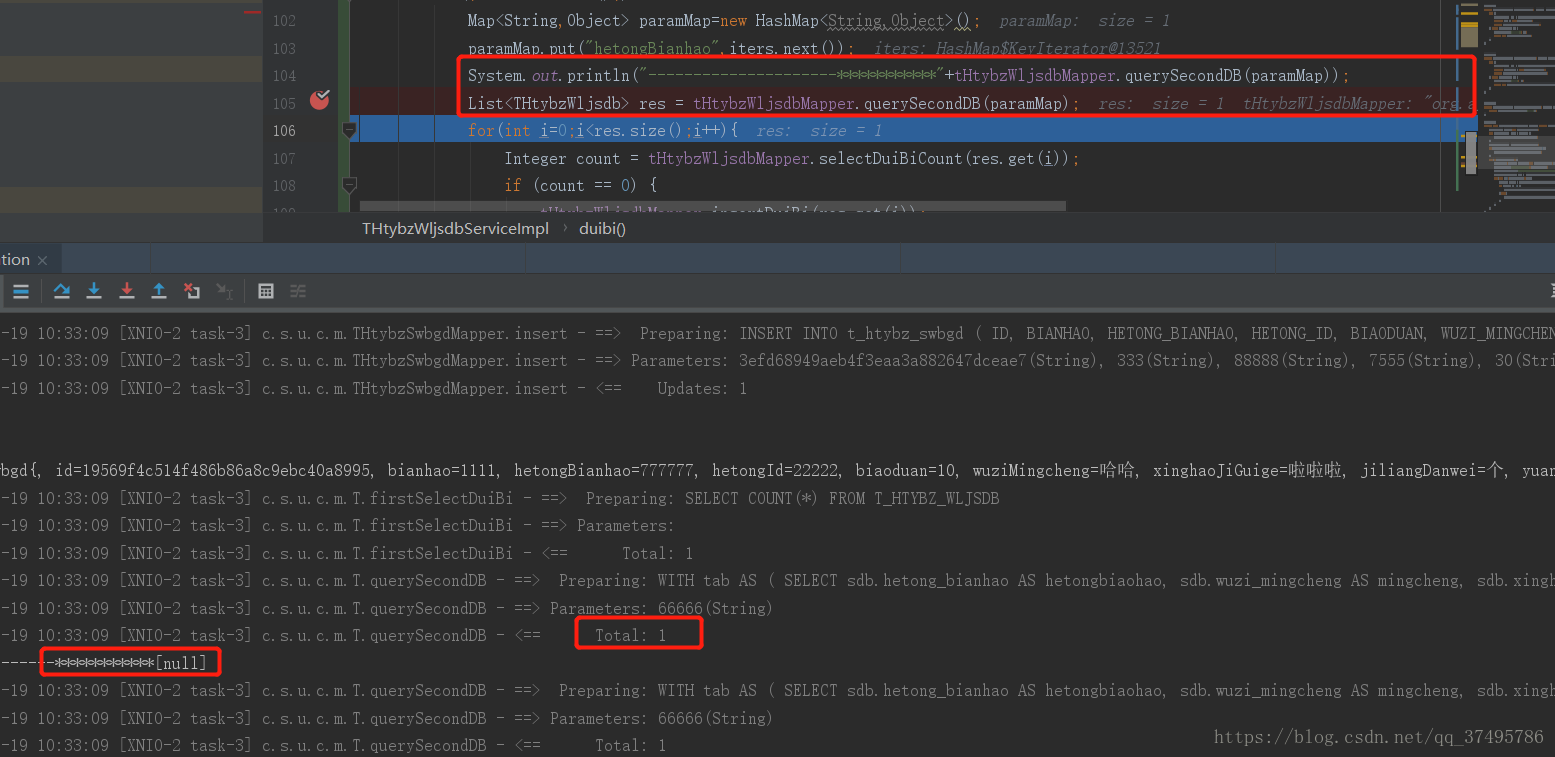Click the trace settings icon at toolbar right
This screenshot has height=757, width=1555.
point(297,291)
